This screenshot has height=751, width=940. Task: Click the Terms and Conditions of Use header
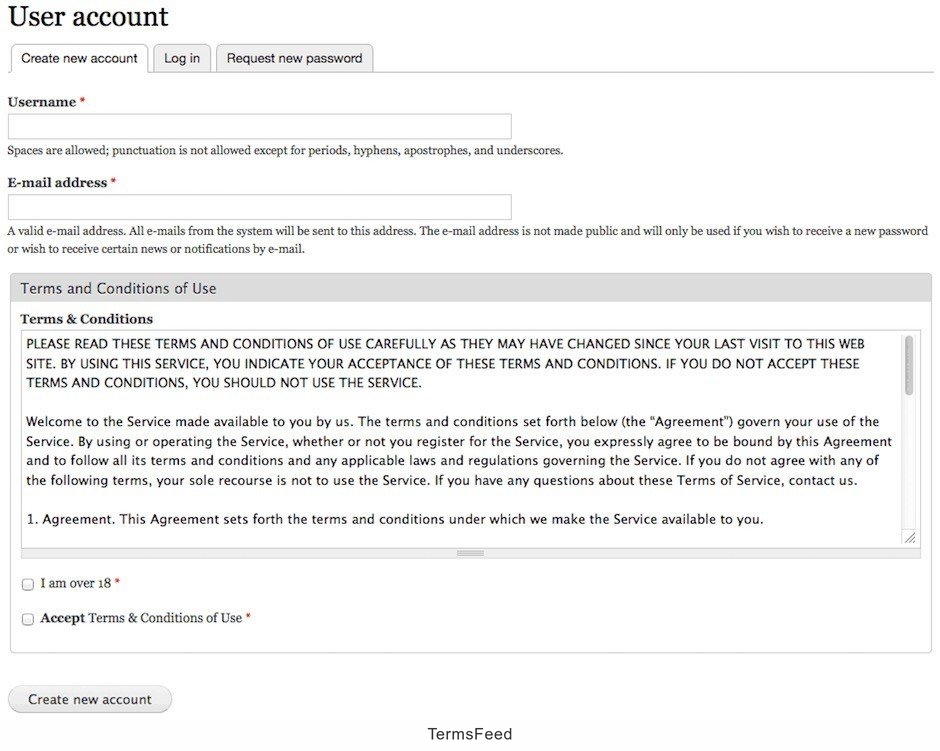point(471,288)
